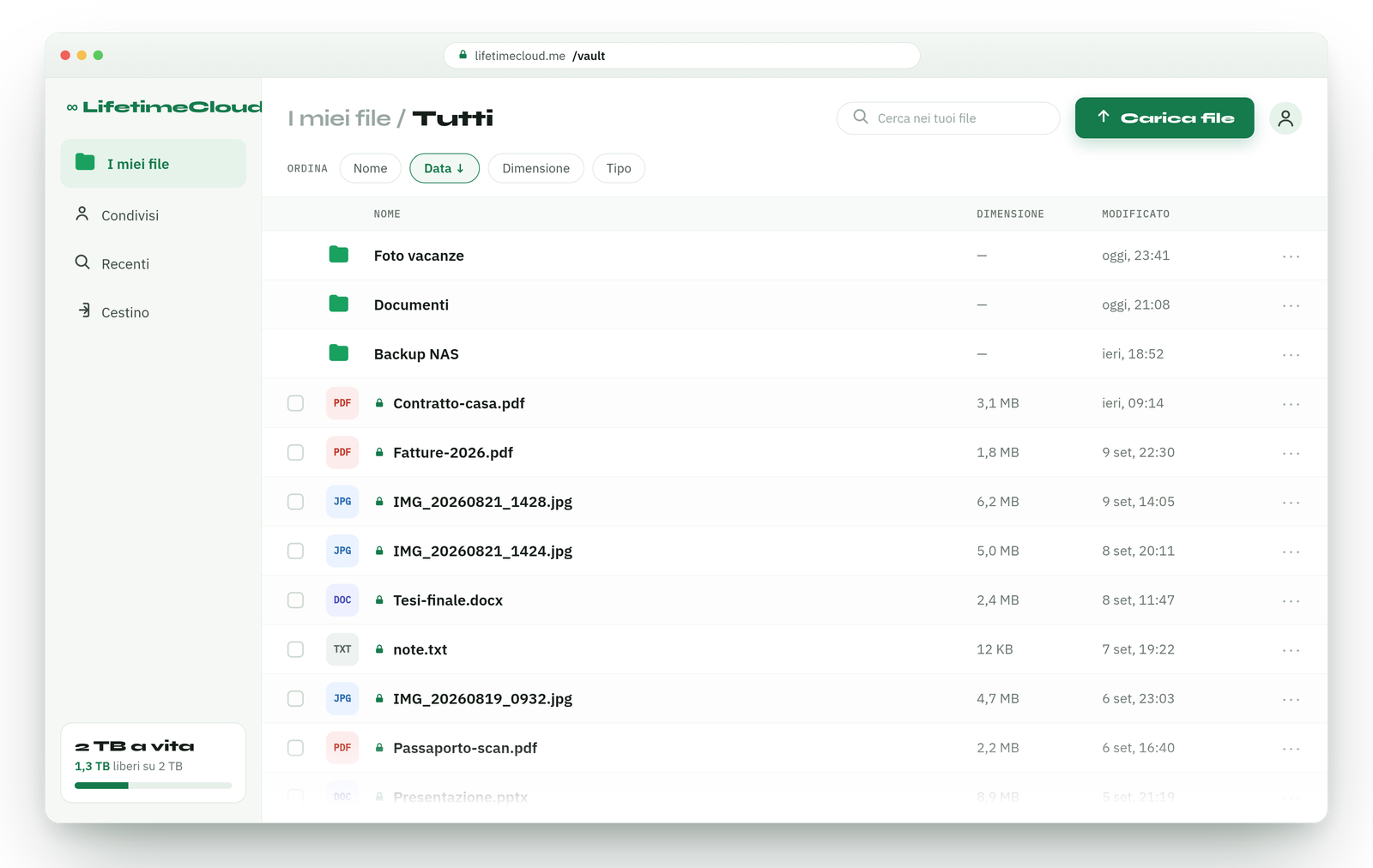Toggle the Data sort order chip
The height and width of the screenshot is (868, 1373).
pyautogui.click(x=445, y=168)
